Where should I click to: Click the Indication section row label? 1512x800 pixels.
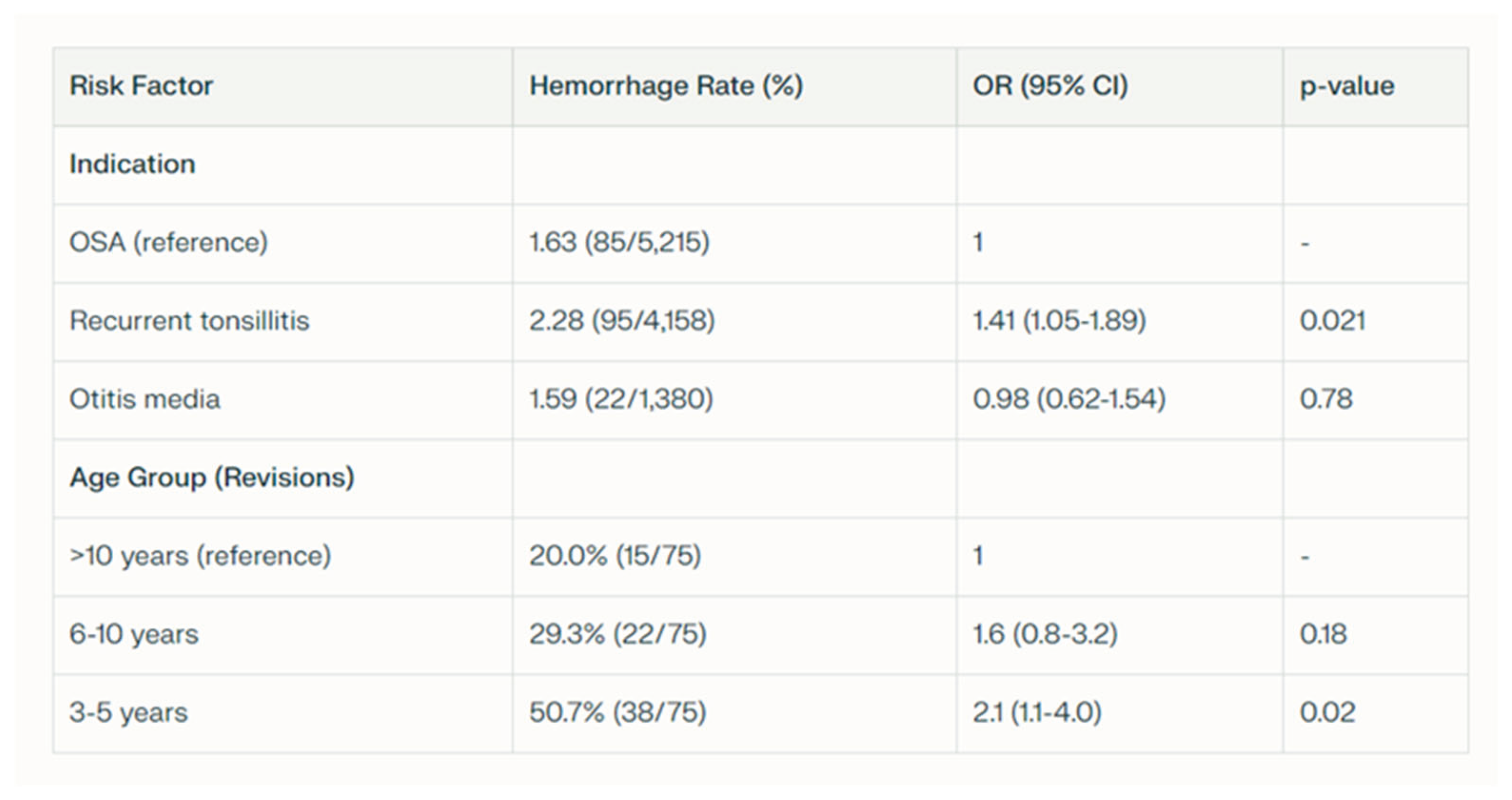[132, 164]
